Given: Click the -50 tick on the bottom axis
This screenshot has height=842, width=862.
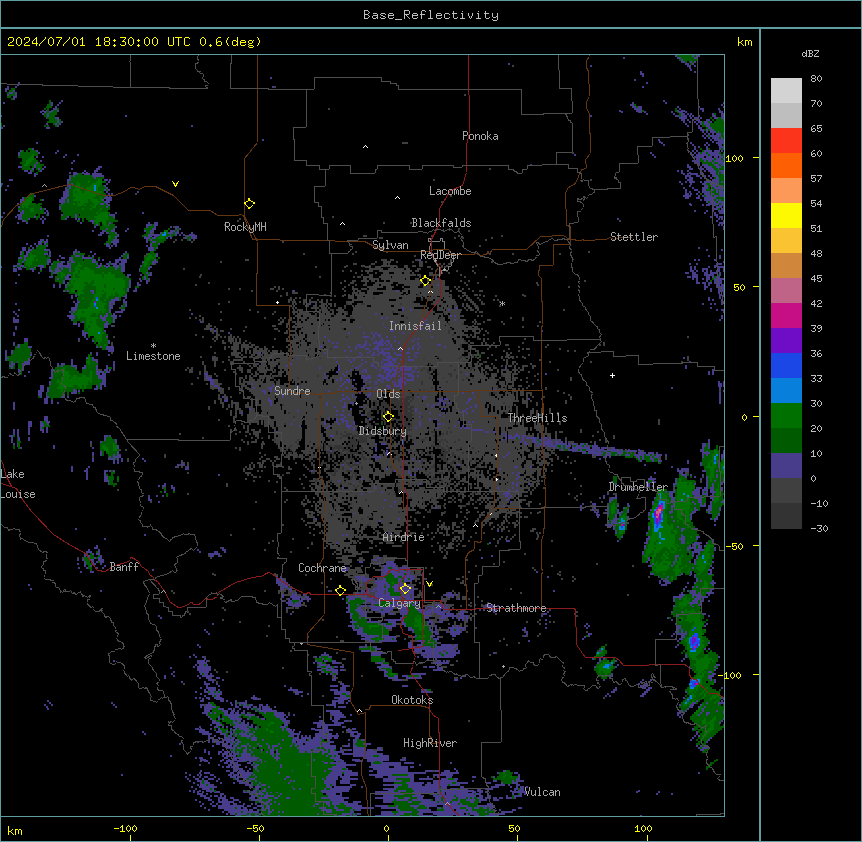Looking at the screenshot, I should (x=255, y=828).
